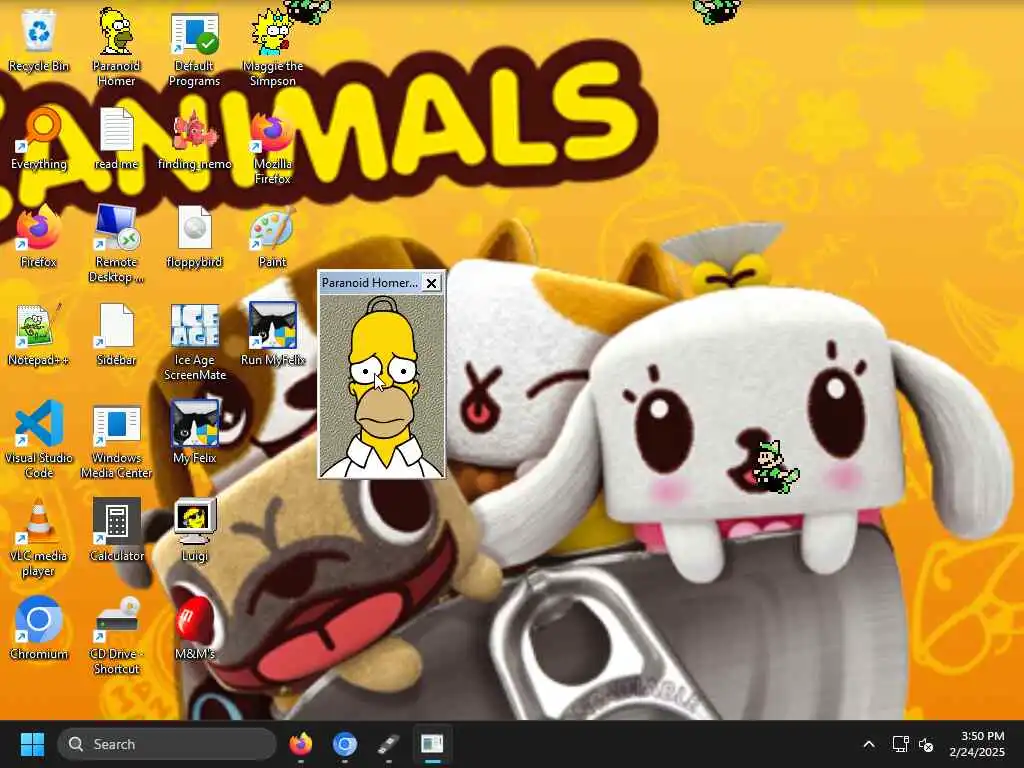Click Homer's face in the Paranoid Homer window

click(x=383, y=385)
